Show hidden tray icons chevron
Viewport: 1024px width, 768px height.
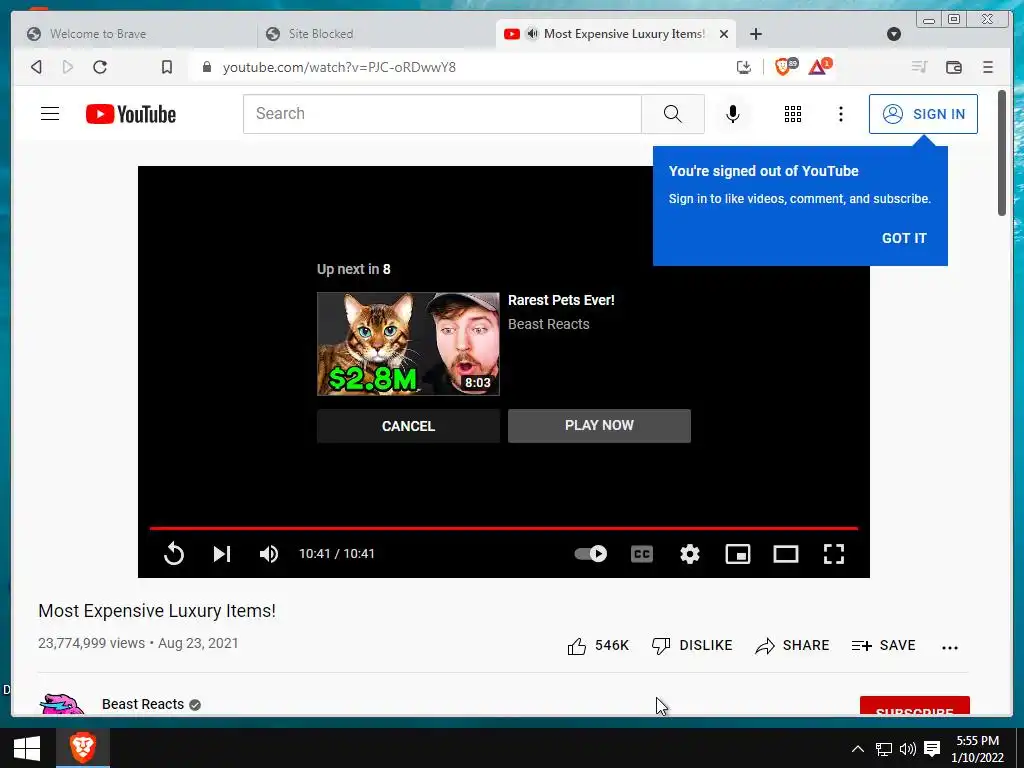(858, 748)
